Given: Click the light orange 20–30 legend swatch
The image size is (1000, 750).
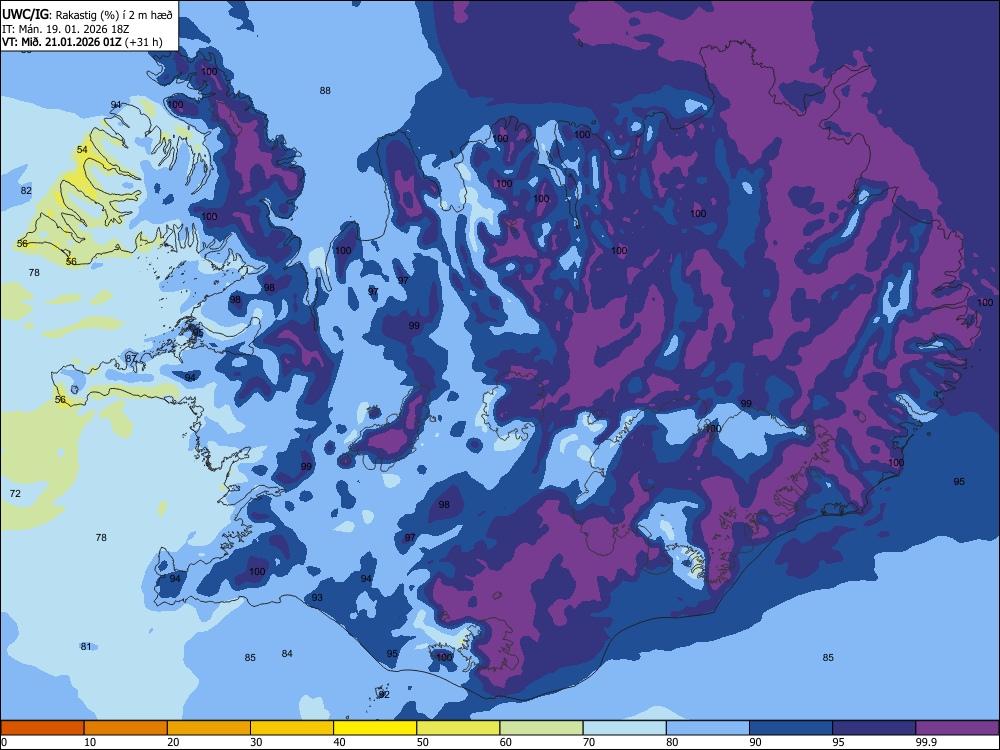Looking at the screenshot, I should point(209,728).
